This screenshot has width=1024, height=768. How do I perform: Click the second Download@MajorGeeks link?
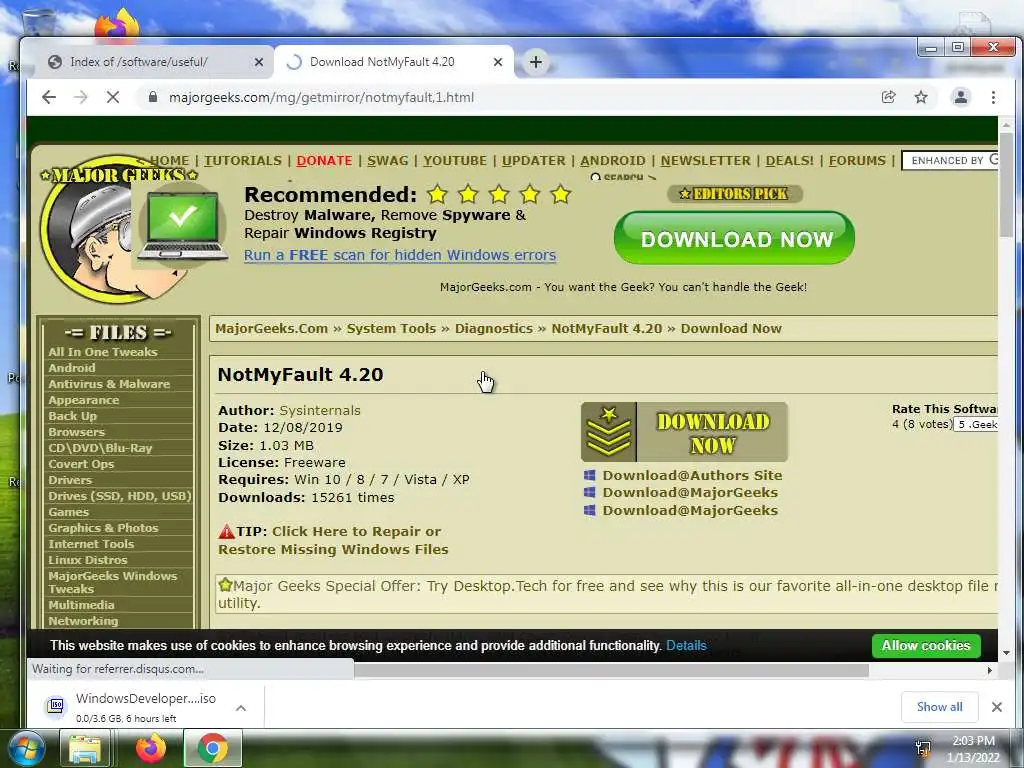[x=690, y=510]
